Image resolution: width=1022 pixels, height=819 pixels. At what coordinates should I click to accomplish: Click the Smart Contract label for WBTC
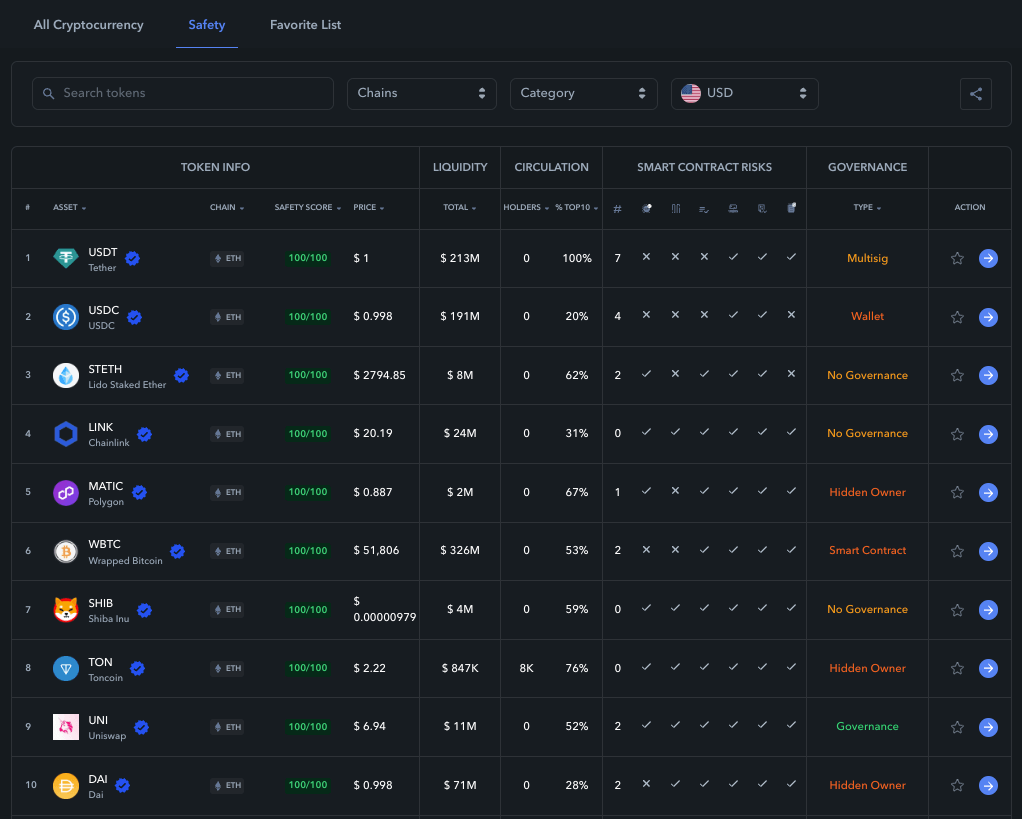[867, 551]
